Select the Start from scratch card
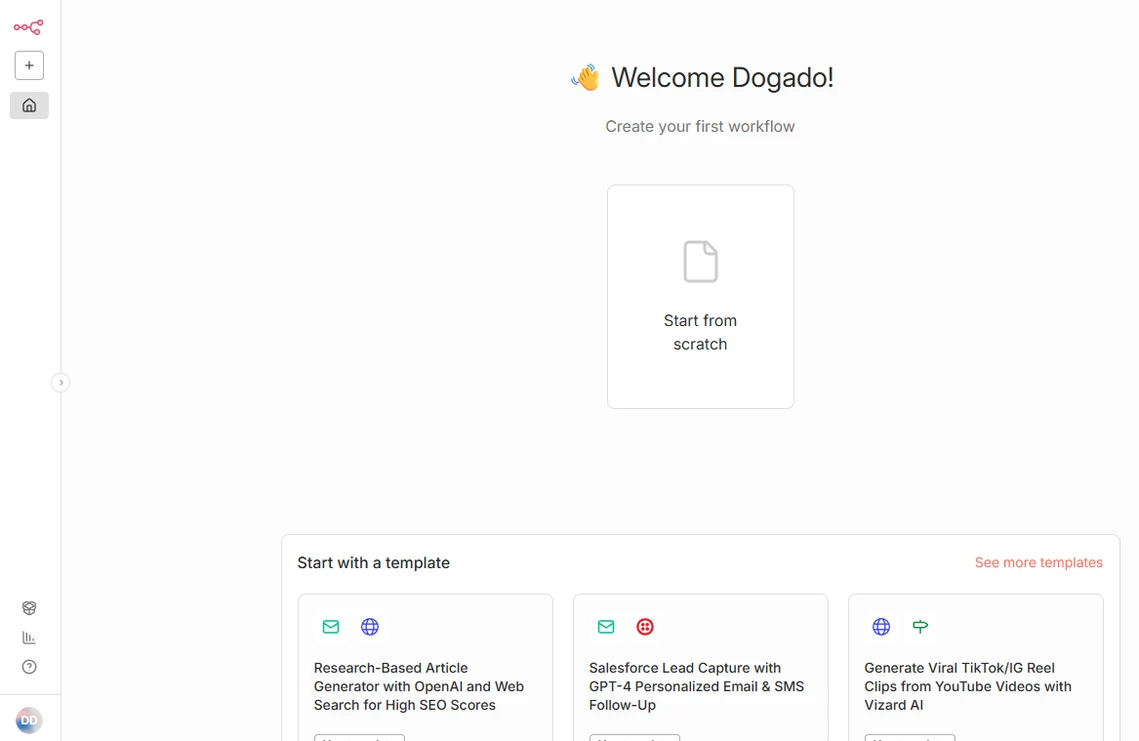 (700, 296)
